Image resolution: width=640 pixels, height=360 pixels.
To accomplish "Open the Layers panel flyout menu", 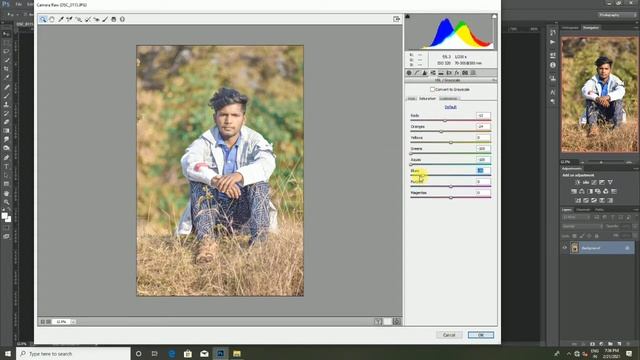I will pos(636,210).
